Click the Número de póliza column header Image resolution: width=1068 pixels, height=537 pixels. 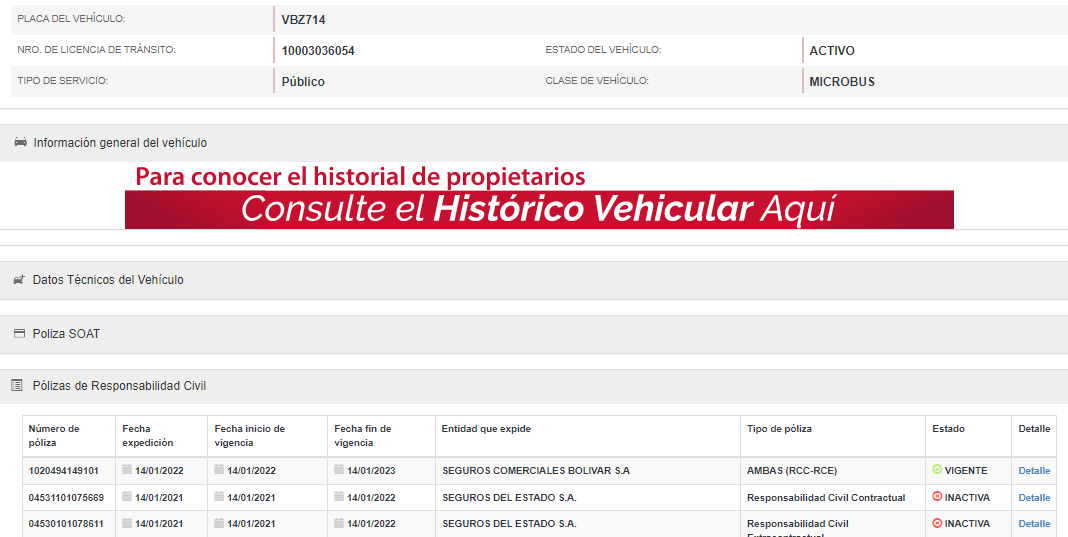[54, 435]
